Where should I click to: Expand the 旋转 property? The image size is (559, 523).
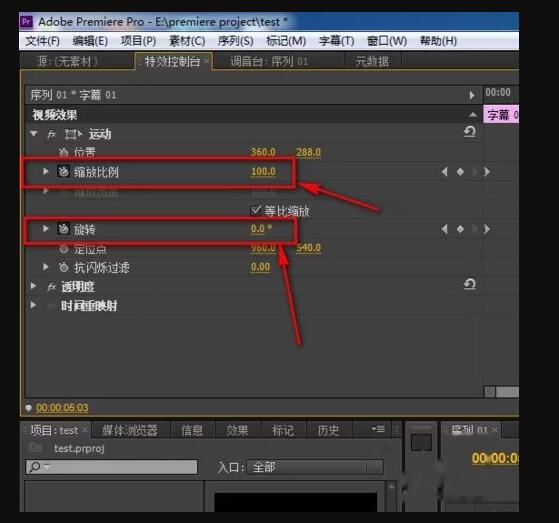pos(46,229)
